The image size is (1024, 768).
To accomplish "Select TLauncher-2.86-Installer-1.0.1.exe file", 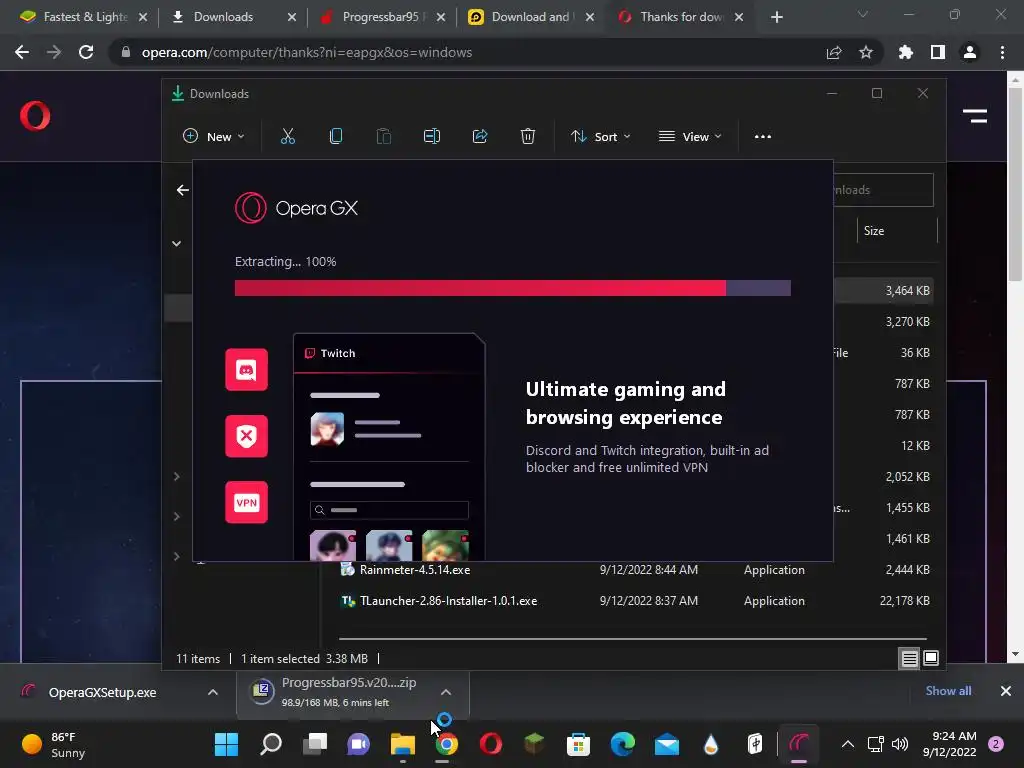I will [448, 601].
